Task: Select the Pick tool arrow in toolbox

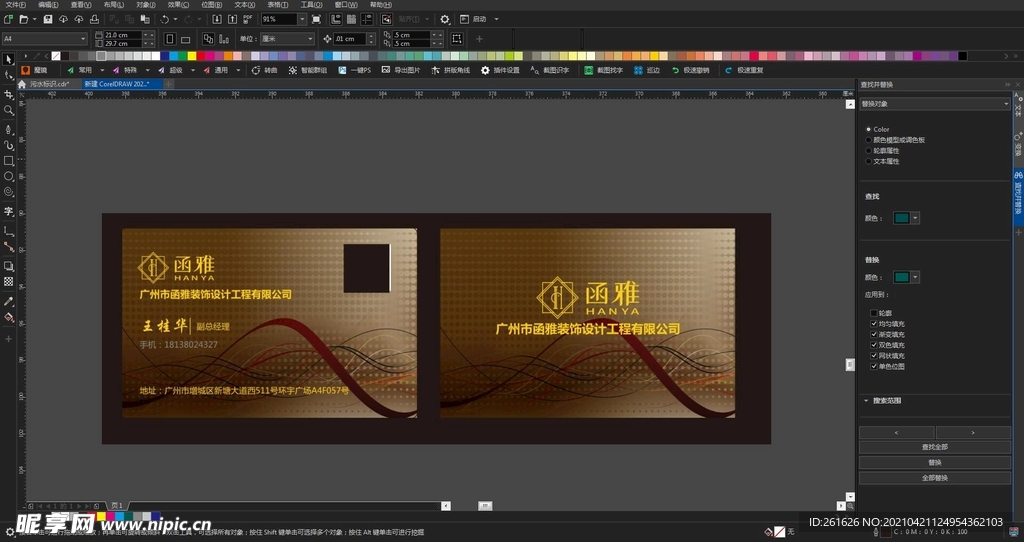Action: point(9,60)
